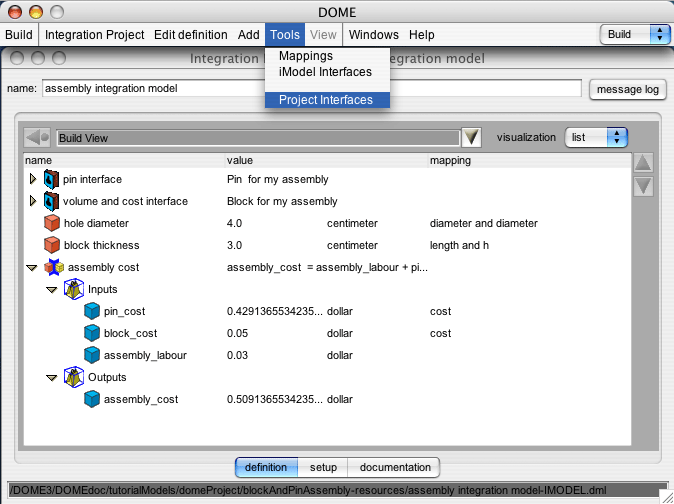This screenshot has height=504, width=674.
Task: Choose iModel Interfaces from the Tools menu
Action: 328,72
